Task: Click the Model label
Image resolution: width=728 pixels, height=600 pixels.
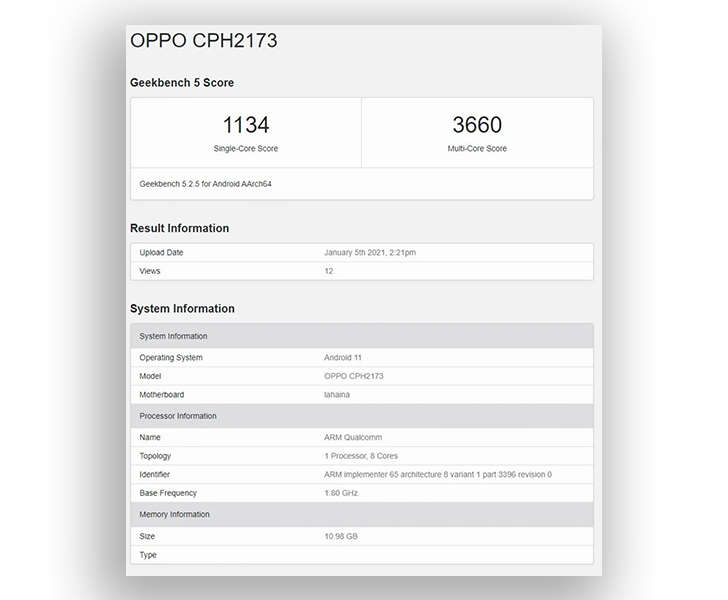Action: [150, 376]
